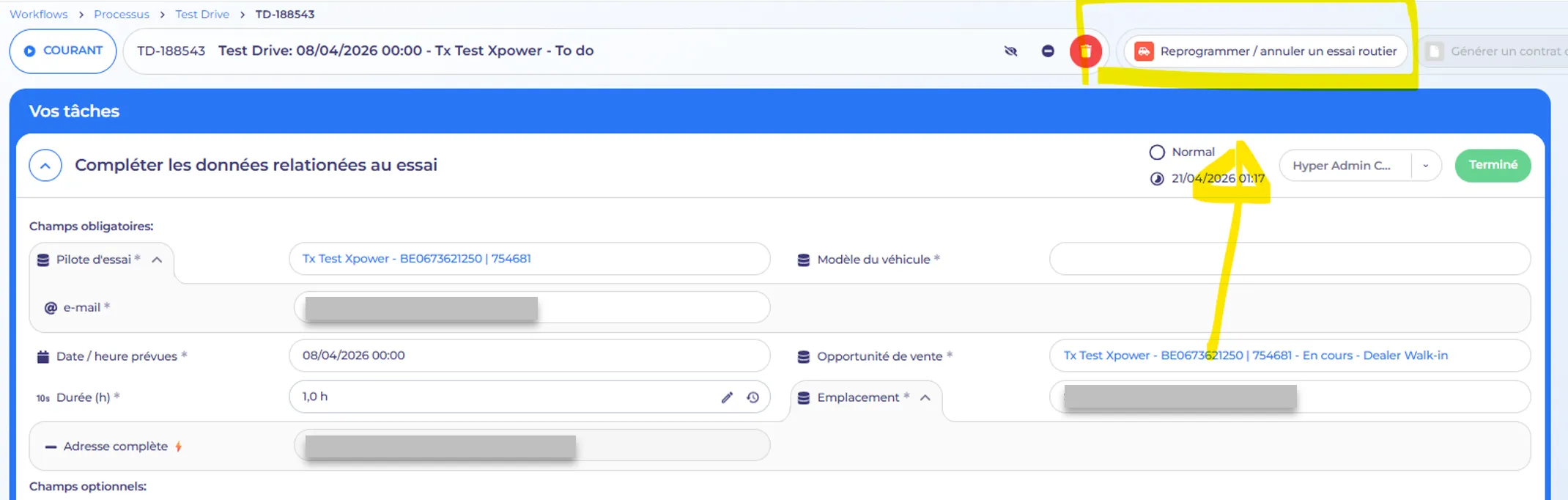Open the Workflows breadcrumb
This screenshot has width=1568, height=500.
click(x=39, y=14)
